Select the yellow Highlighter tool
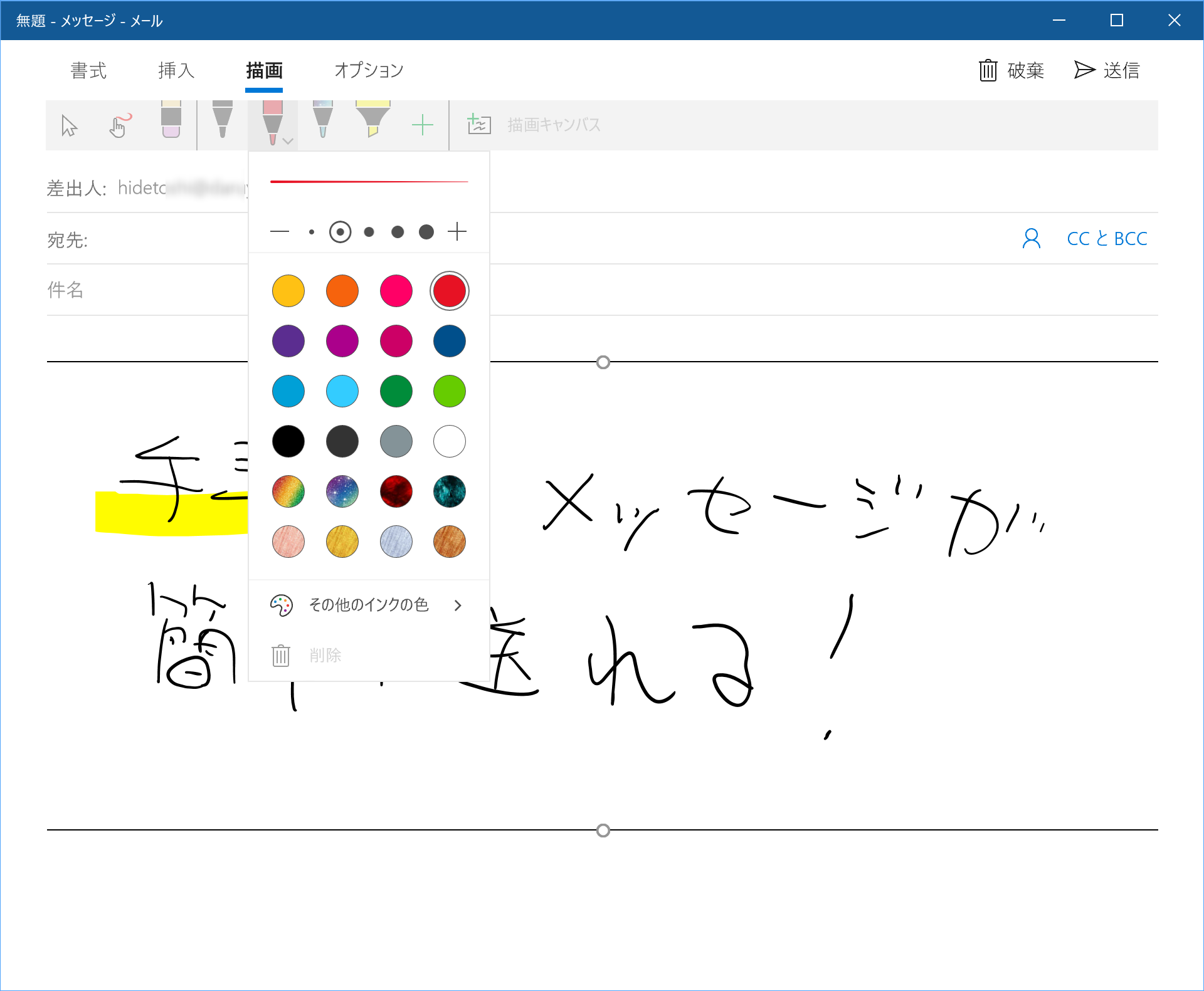Viewport: 1204px width, 991px height. [x=373, y=122]
